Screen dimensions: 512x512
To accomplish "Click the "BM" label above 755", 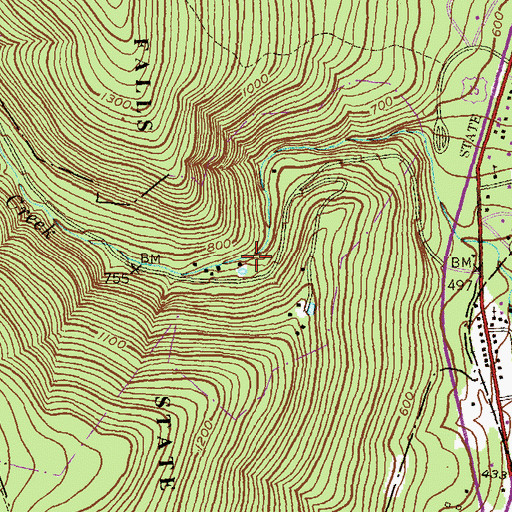I will [150, 258].
